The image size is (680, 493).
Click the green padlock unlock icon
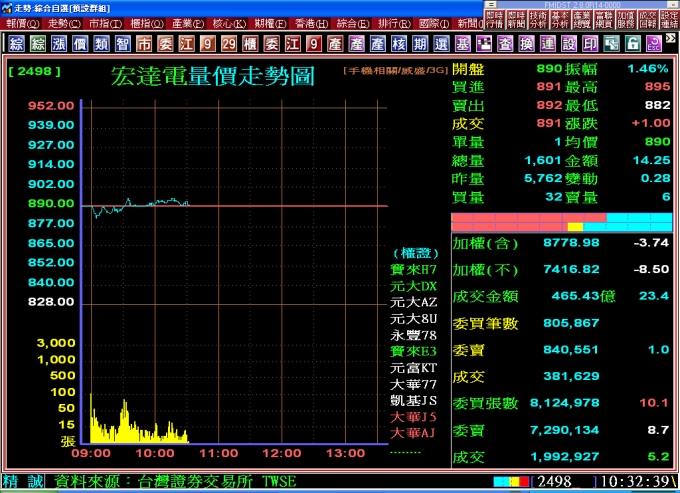point(633,44)
